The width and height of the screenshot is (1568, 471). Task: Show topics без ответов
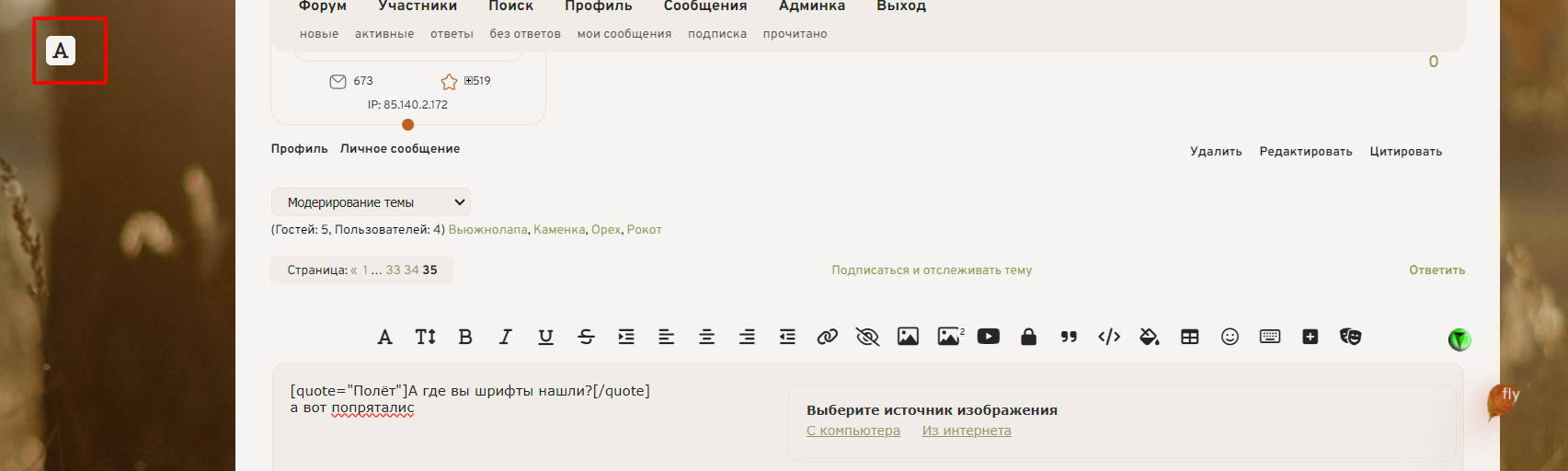(x=525, y=34)
